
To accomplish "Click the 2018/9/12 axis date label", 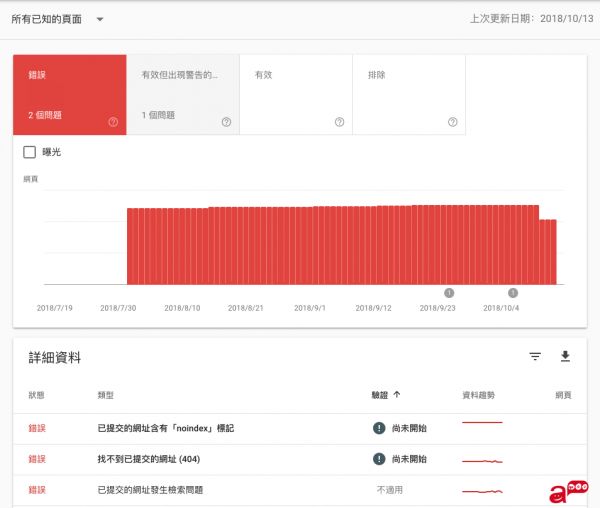I will tap(373, 308).
